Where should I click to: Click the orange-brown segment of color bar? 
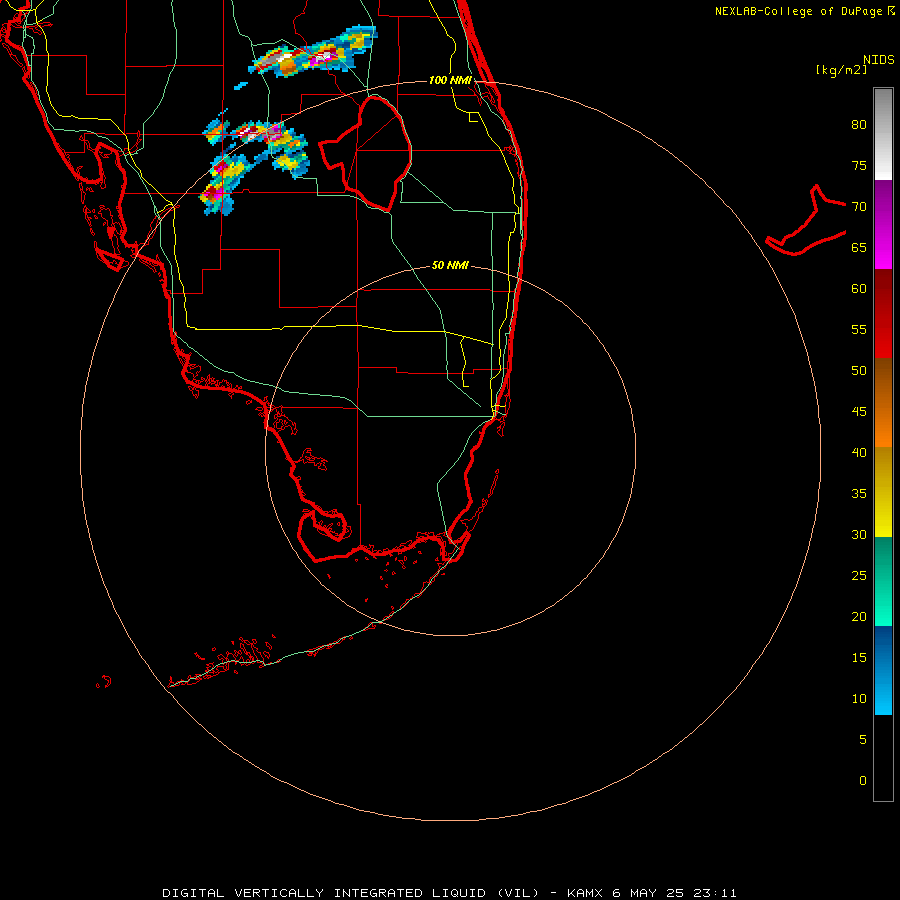tap(883, 402)
